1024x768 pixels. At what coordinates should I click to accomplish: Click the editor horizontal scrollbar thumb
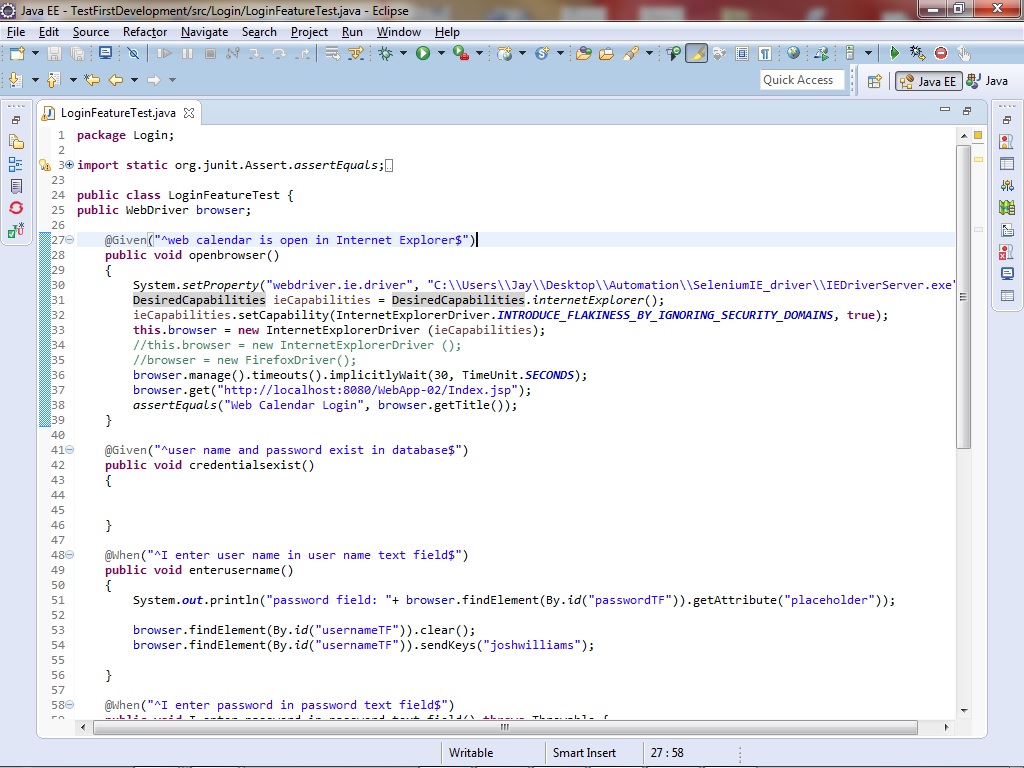(x=504, y=727)
